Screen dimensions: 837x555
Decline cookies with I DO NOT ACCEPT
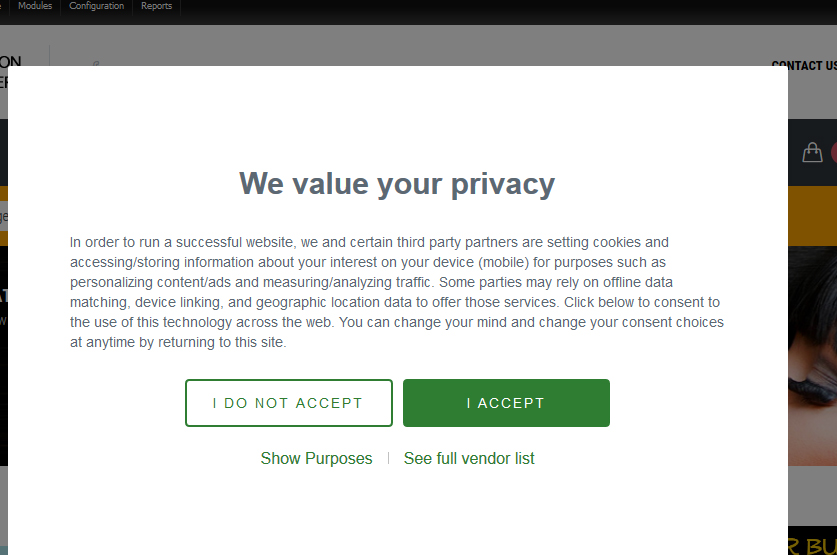[x=288, y=403]
